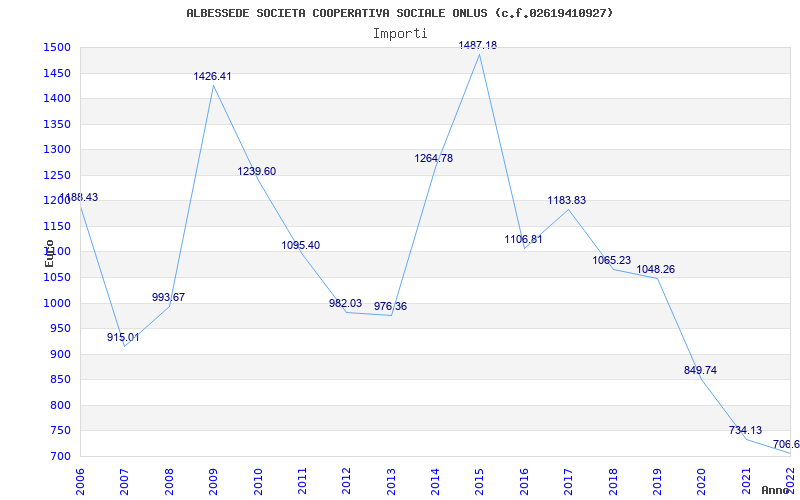
Task: Click the 1500 y-axis tick label
Action: pos(58,48)
